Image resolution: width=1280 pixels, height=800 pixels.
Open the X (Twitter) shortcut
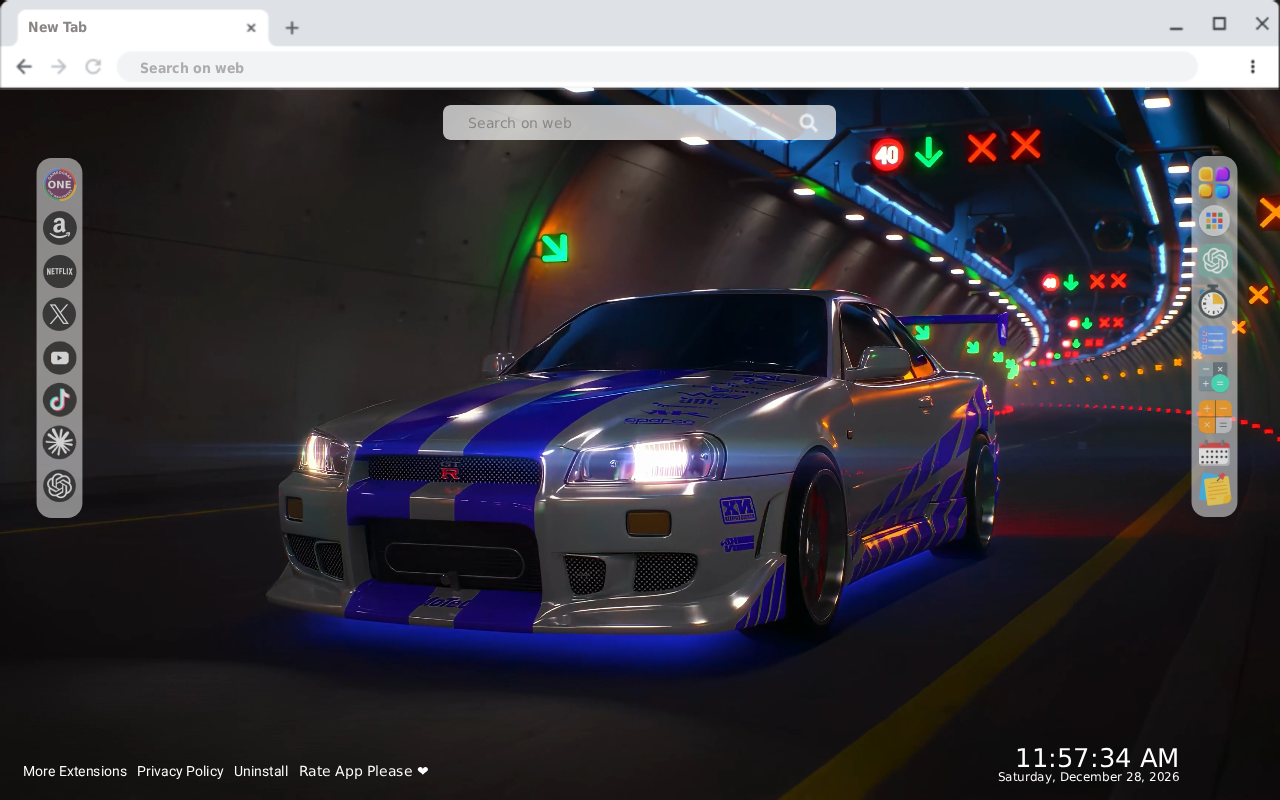pyautogui.click(x=60, y=314)
